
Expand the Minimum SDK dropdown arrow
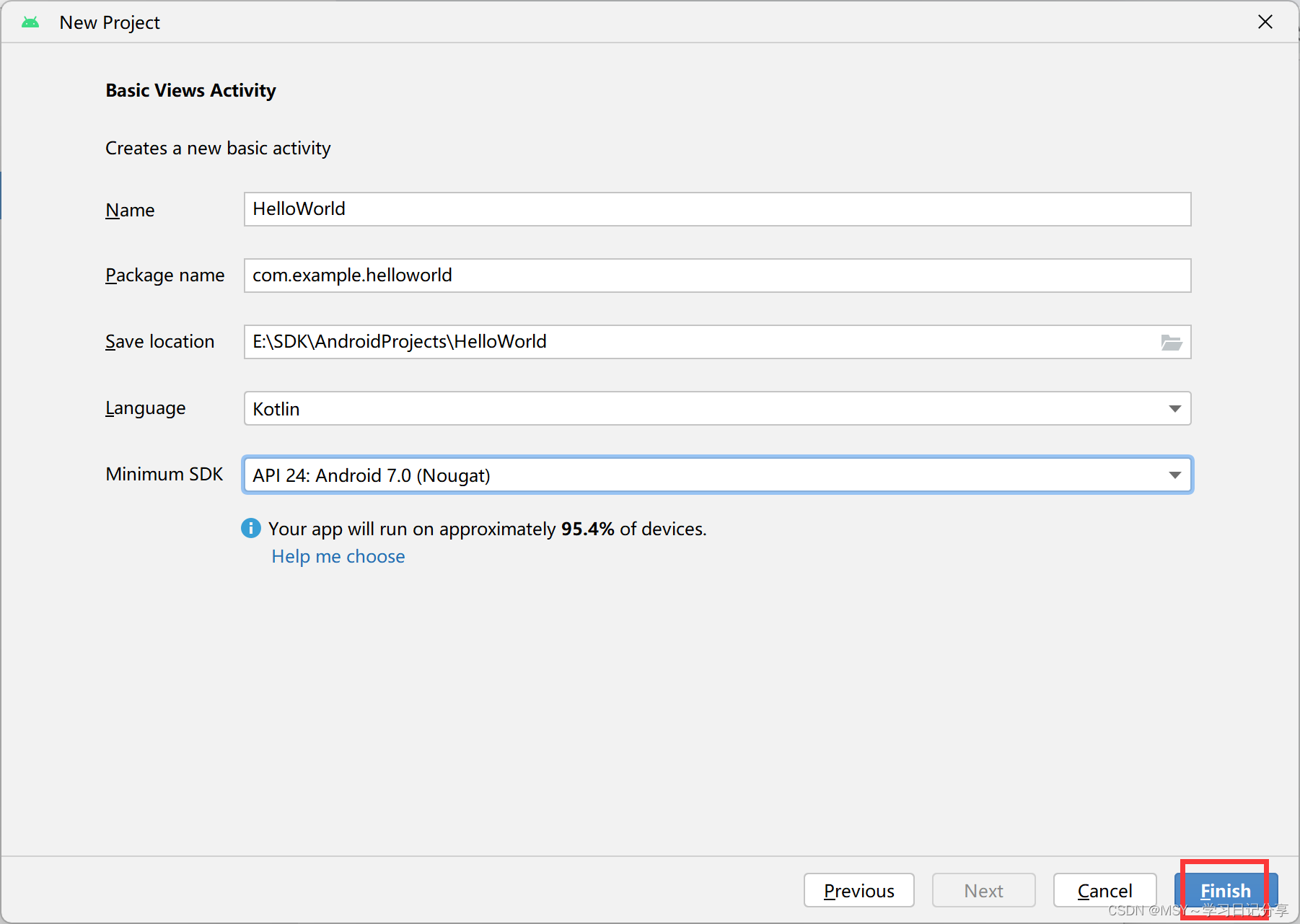1174,475
